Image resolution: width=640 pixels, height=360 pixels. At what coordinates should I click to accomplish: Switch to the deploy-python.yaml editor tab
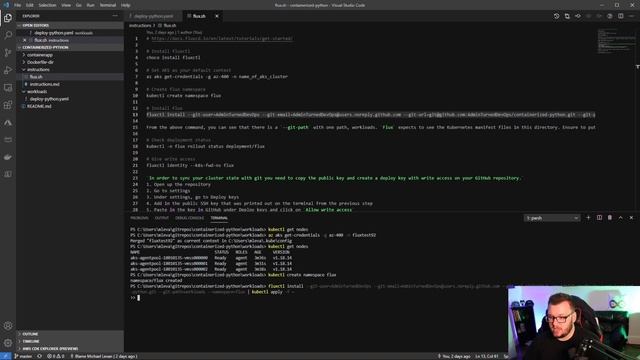[153, 16]
